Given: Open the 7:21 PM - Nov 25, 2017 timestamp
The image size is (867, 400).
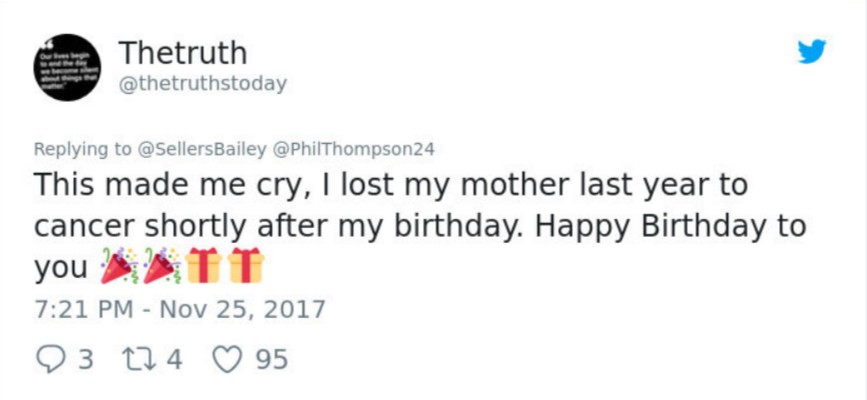Looking at the screenshot, I should 179,306.
